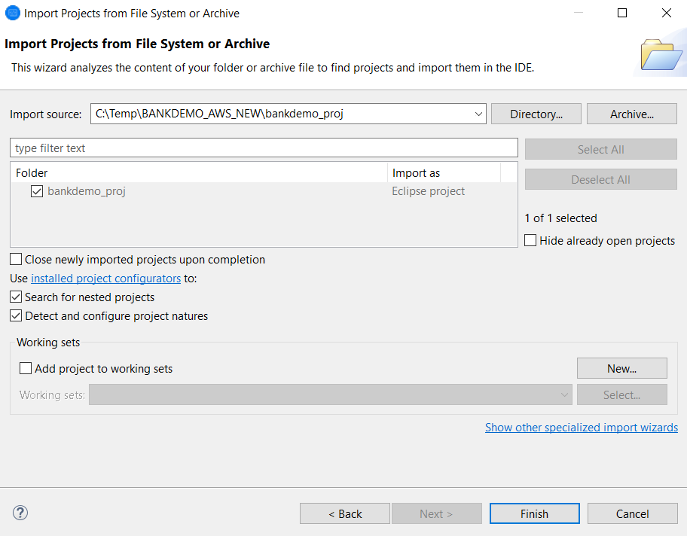Enable Add project to working sets
687x537 pixels.
coord(26,369)
